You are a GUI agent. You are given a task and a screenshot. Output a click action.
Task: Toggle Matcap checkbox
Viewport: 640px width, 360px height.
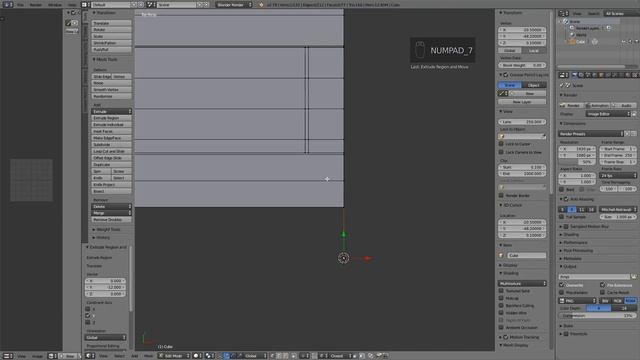[x=501, y=298]
